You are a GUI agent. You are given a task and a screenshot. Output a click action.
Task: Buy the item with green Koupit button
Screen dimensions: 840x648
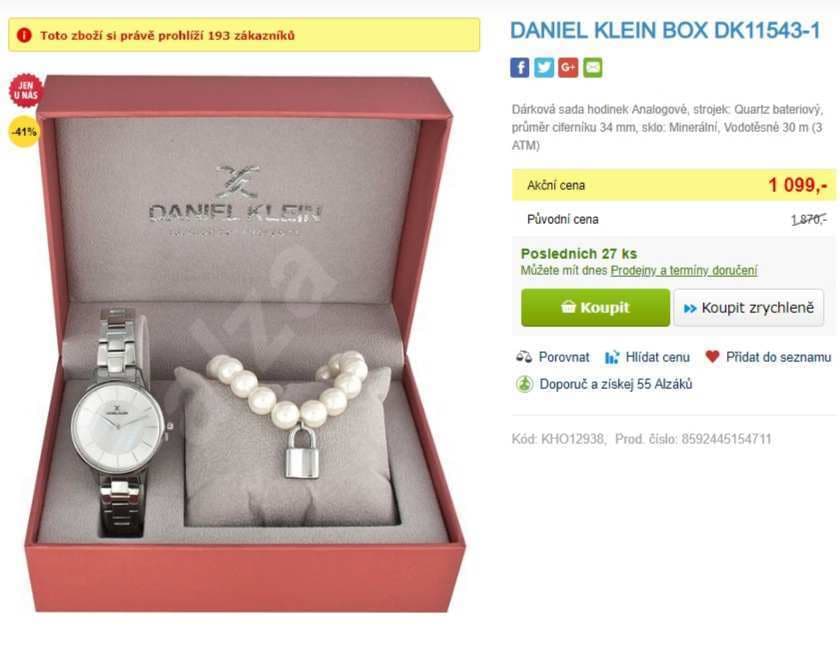pyautogui.click(x=595, y=307)
